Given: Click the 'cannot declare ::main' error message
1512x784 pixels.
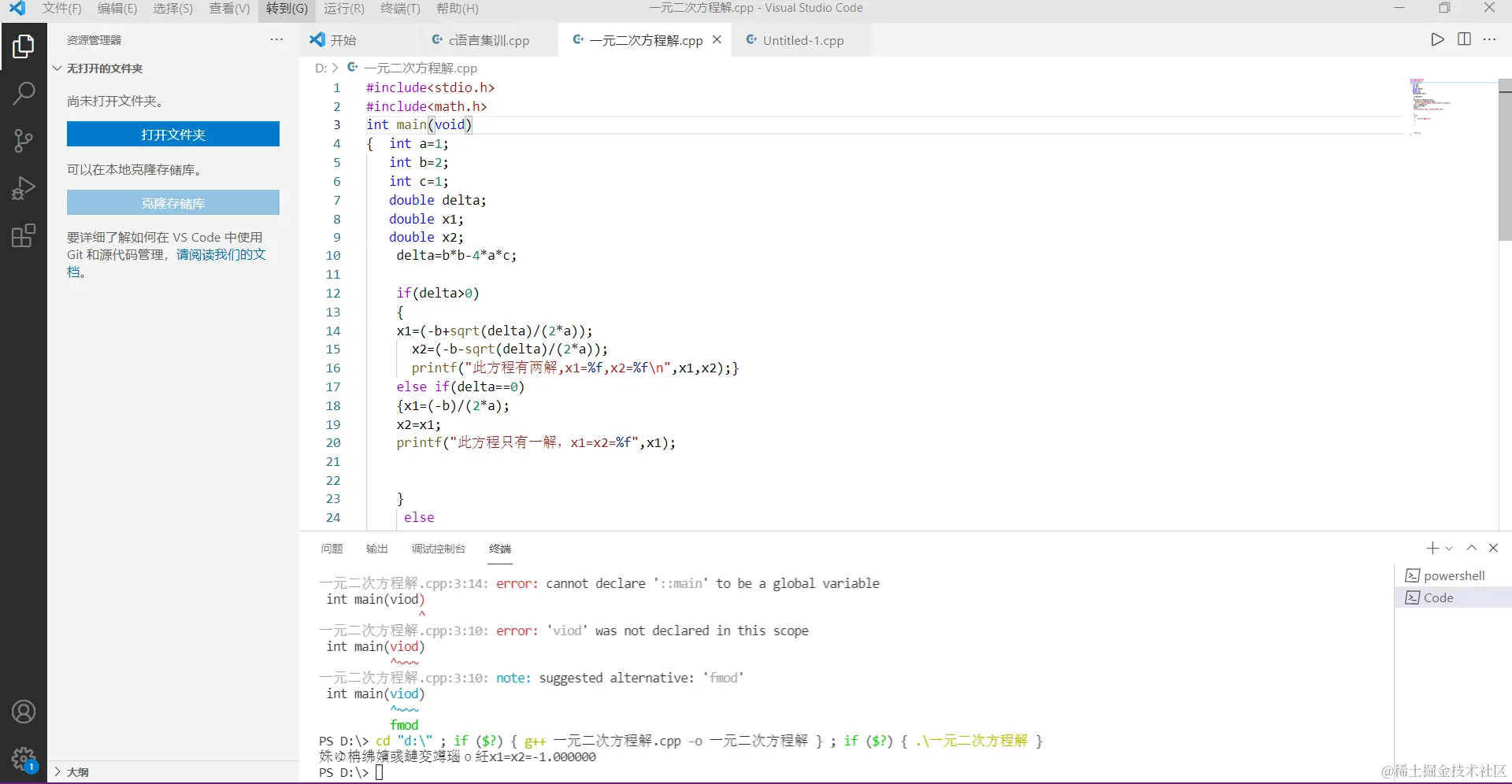Looking at the screenshot, I should pos(599,583).
